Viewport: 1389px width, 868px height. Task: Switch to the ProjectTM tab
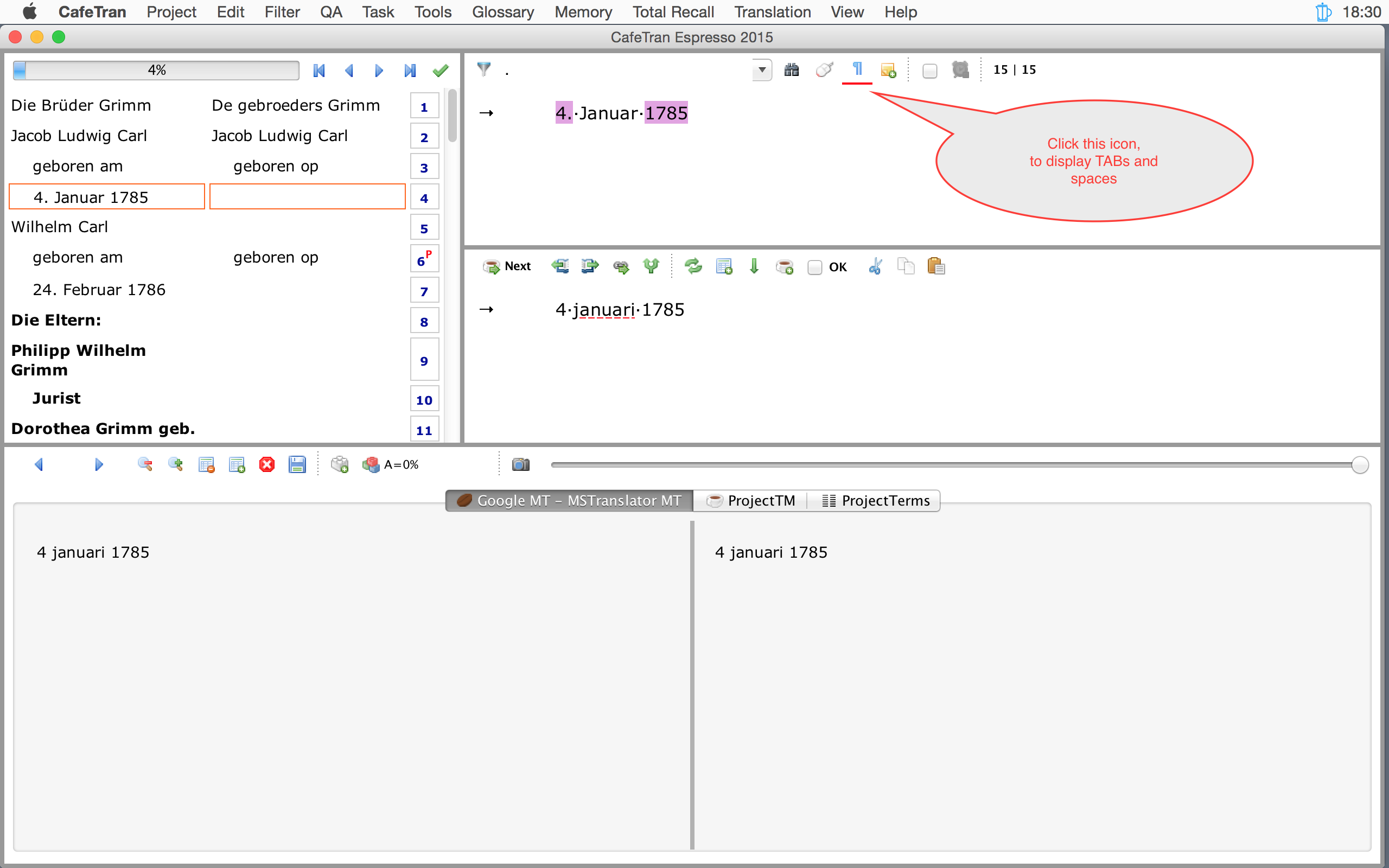coord(751,501)
